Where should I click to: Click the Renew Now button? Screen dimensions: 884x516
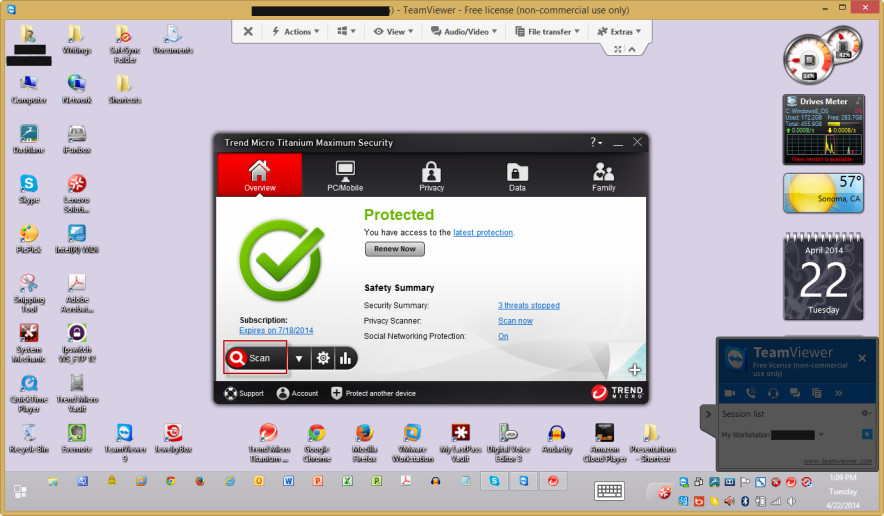394,249
